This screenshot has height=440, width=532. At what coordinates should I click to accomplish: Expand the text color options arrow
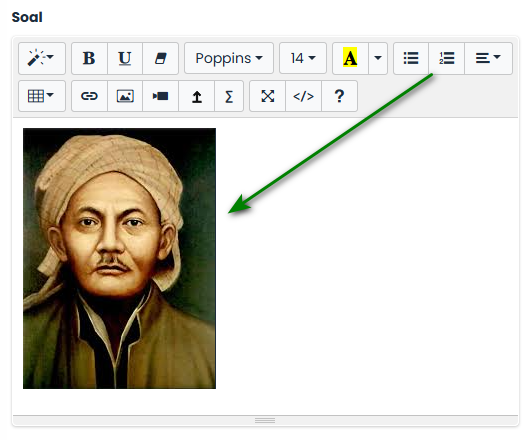click(x=378, y=58)
